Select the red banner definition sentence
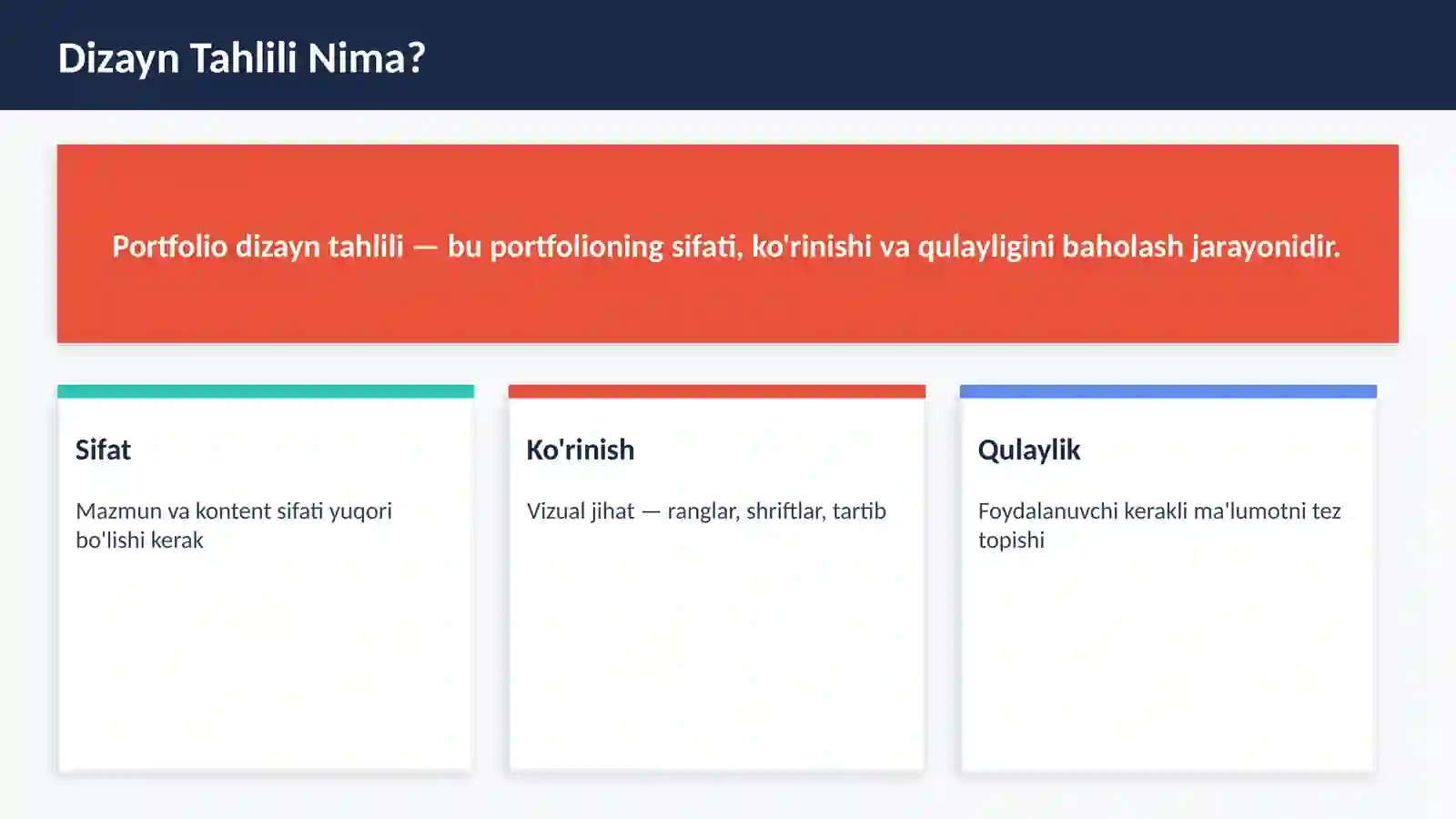 726,247
